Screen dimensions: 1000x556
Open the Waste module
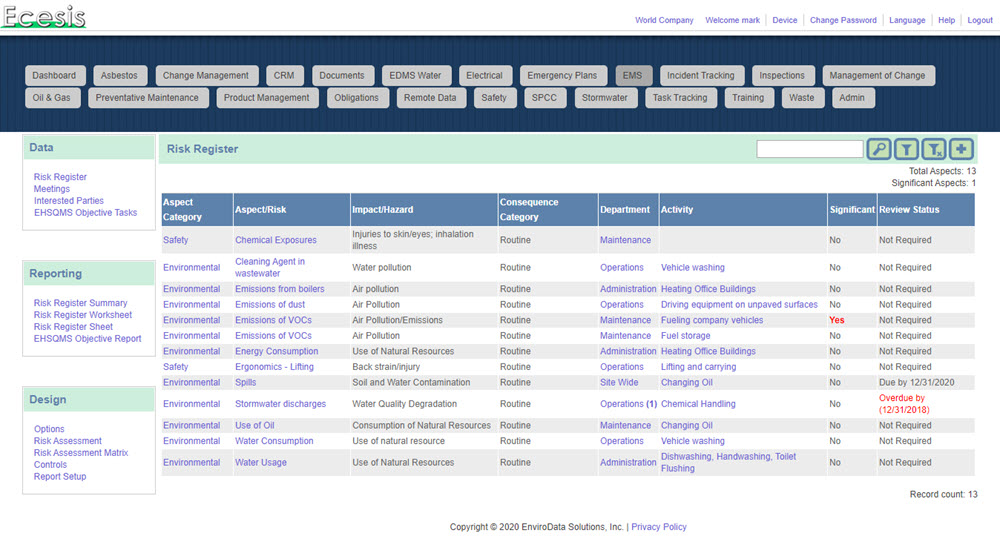click(802, 98)
